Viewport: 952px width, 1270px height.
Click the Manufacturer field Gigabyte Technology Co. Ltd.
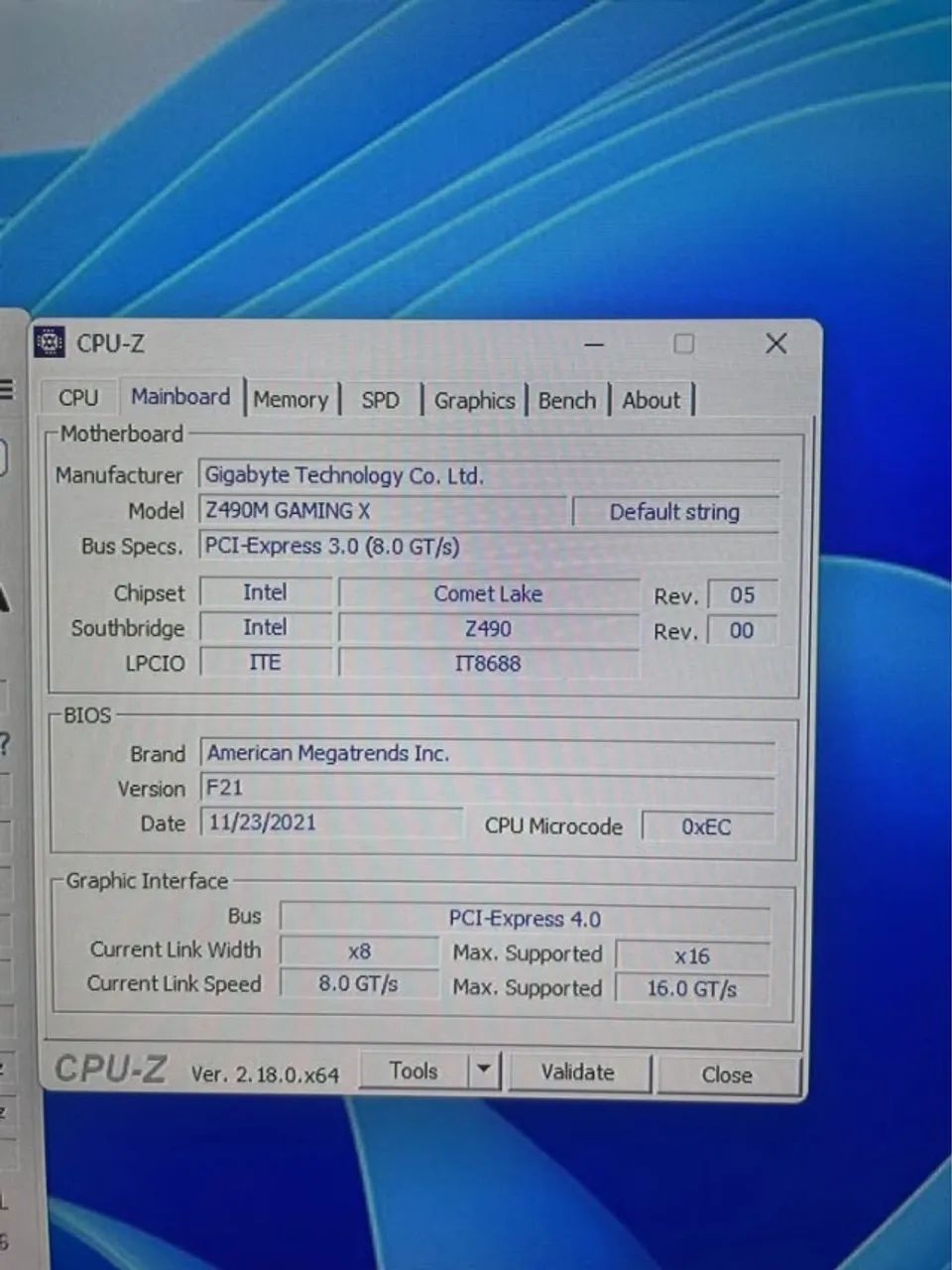(490, 475)
